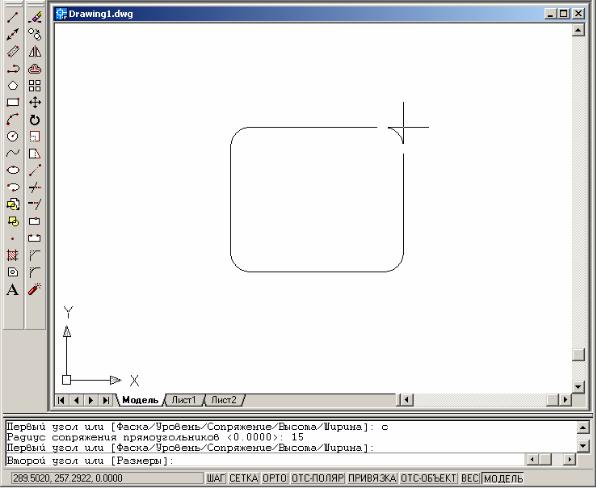This screenshot has height=488, width=596.
Task: Click command history scroll up arrow
Action: pyautogui.click(x=583, y=428)
